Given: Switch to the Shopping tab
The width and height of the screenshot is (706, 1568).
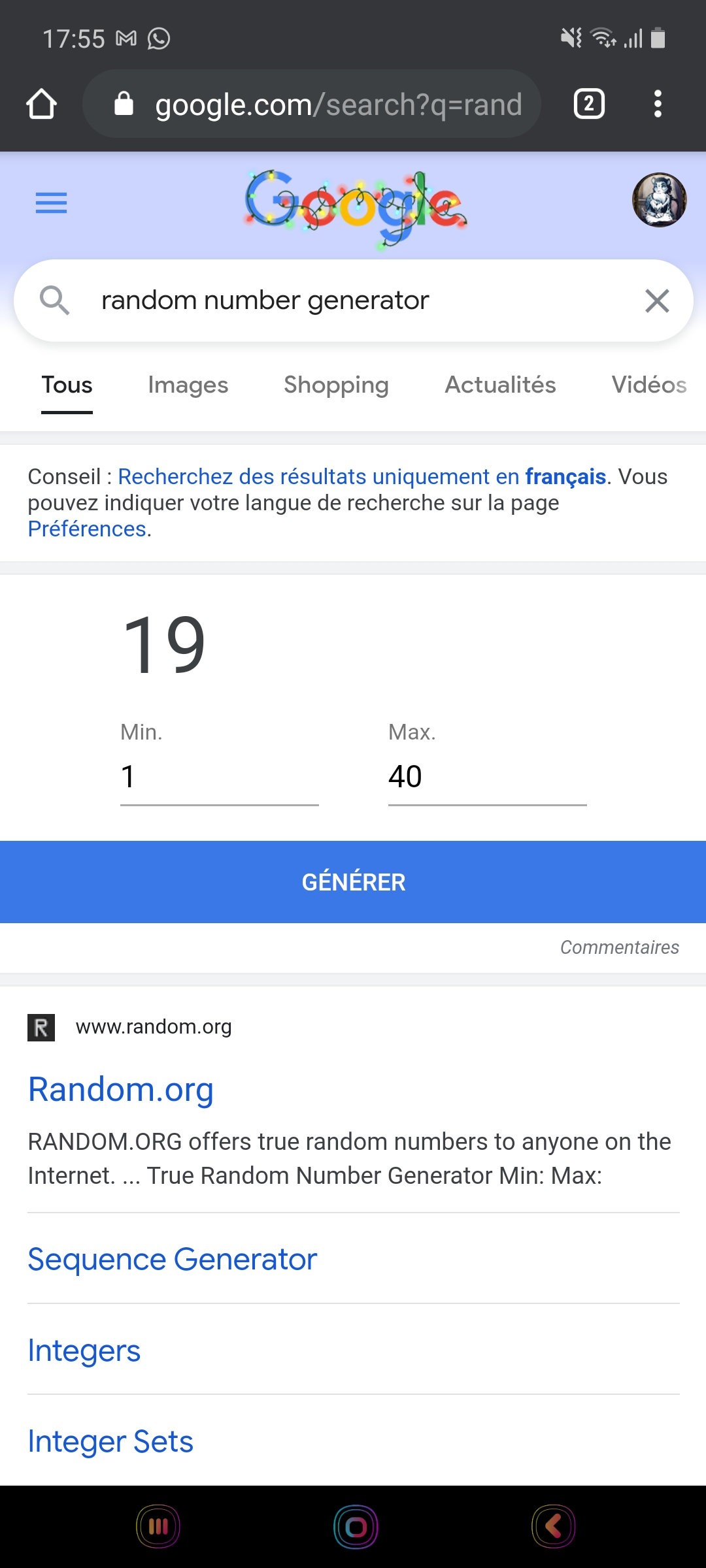Looking at the screenshot, I should click(x=336, y=385).
